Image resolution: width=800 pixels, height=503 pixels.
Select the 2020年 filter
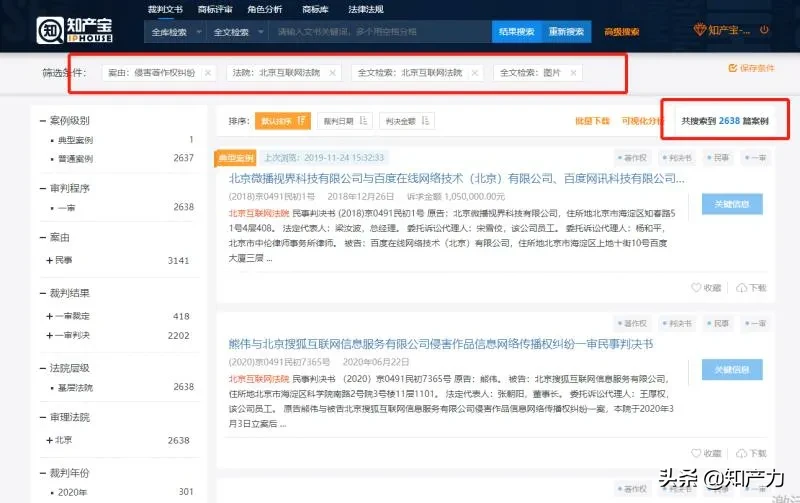pos(72,492)
